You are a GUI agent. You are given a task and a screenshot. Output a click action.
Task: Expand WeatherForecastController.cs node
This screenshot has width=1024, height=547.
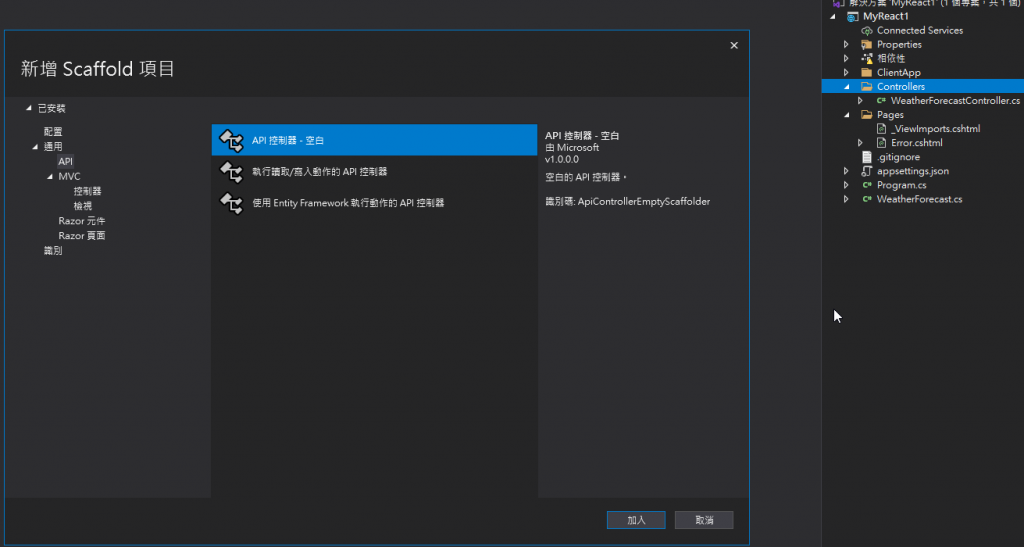(860, 101)
